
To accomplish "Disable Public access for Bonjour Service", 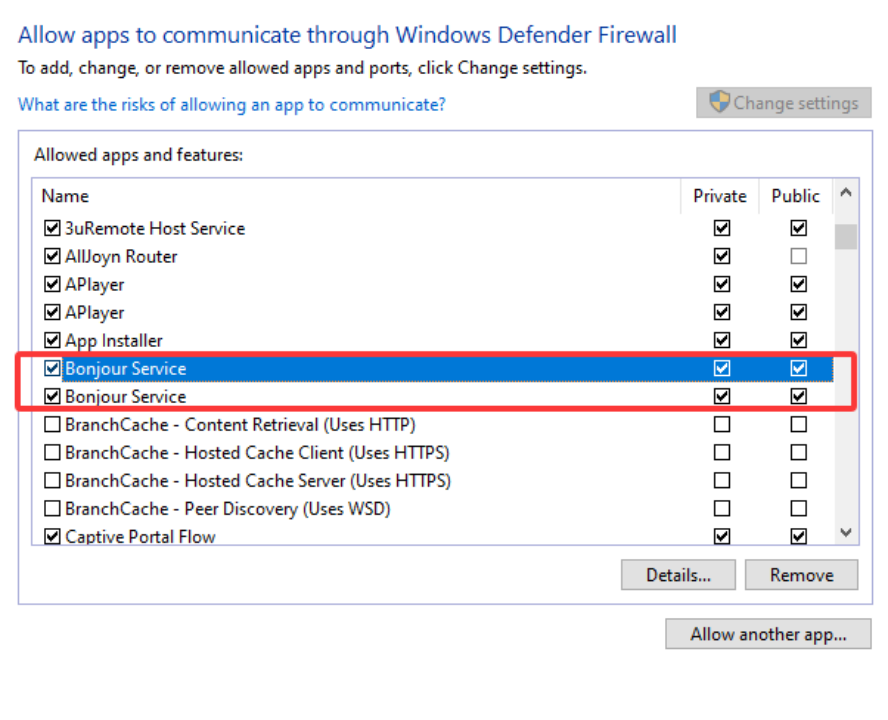I will click(x=798, y=368).
